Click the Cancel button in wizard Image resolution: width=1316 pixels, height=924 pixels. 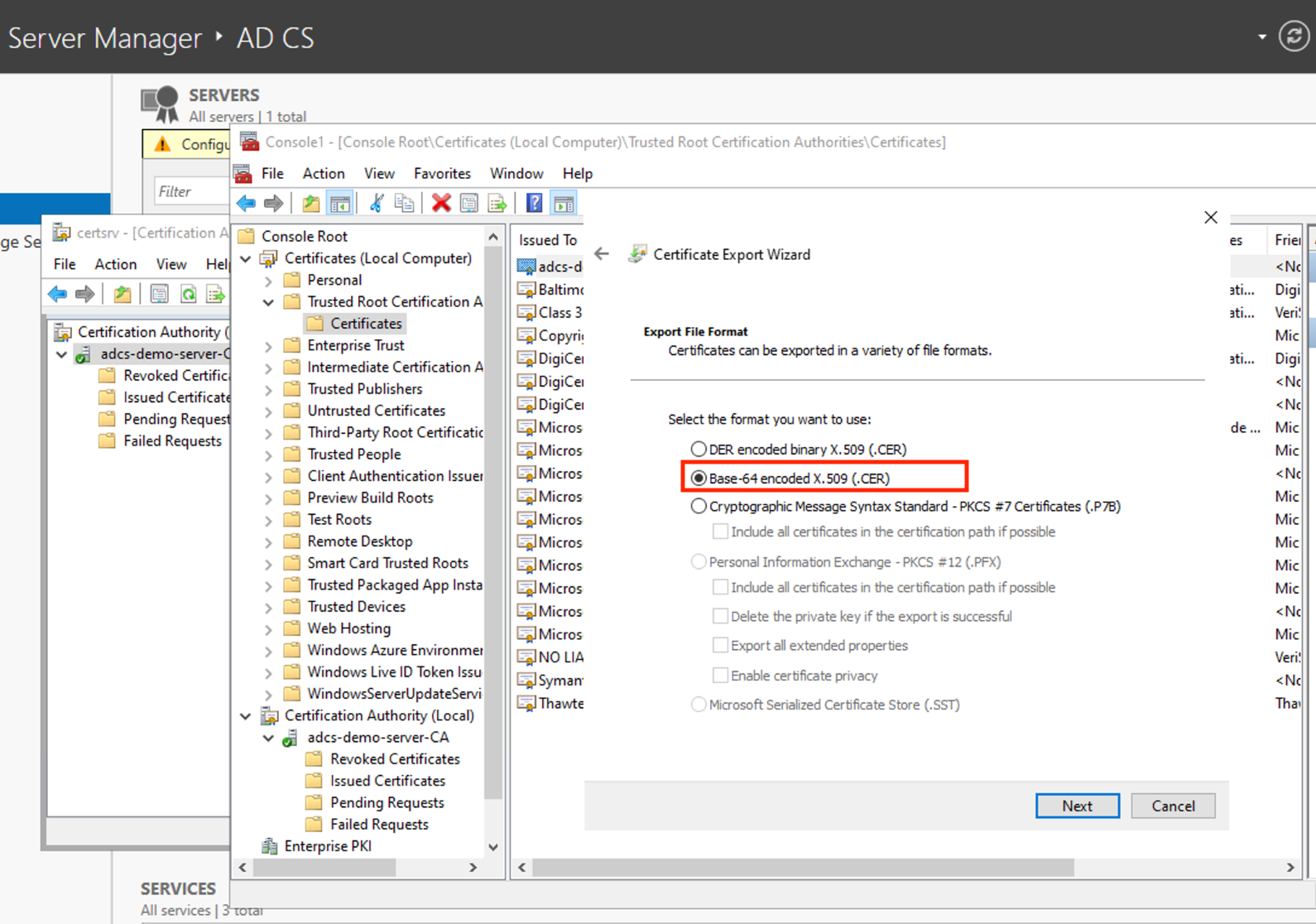pos(1173,806)
